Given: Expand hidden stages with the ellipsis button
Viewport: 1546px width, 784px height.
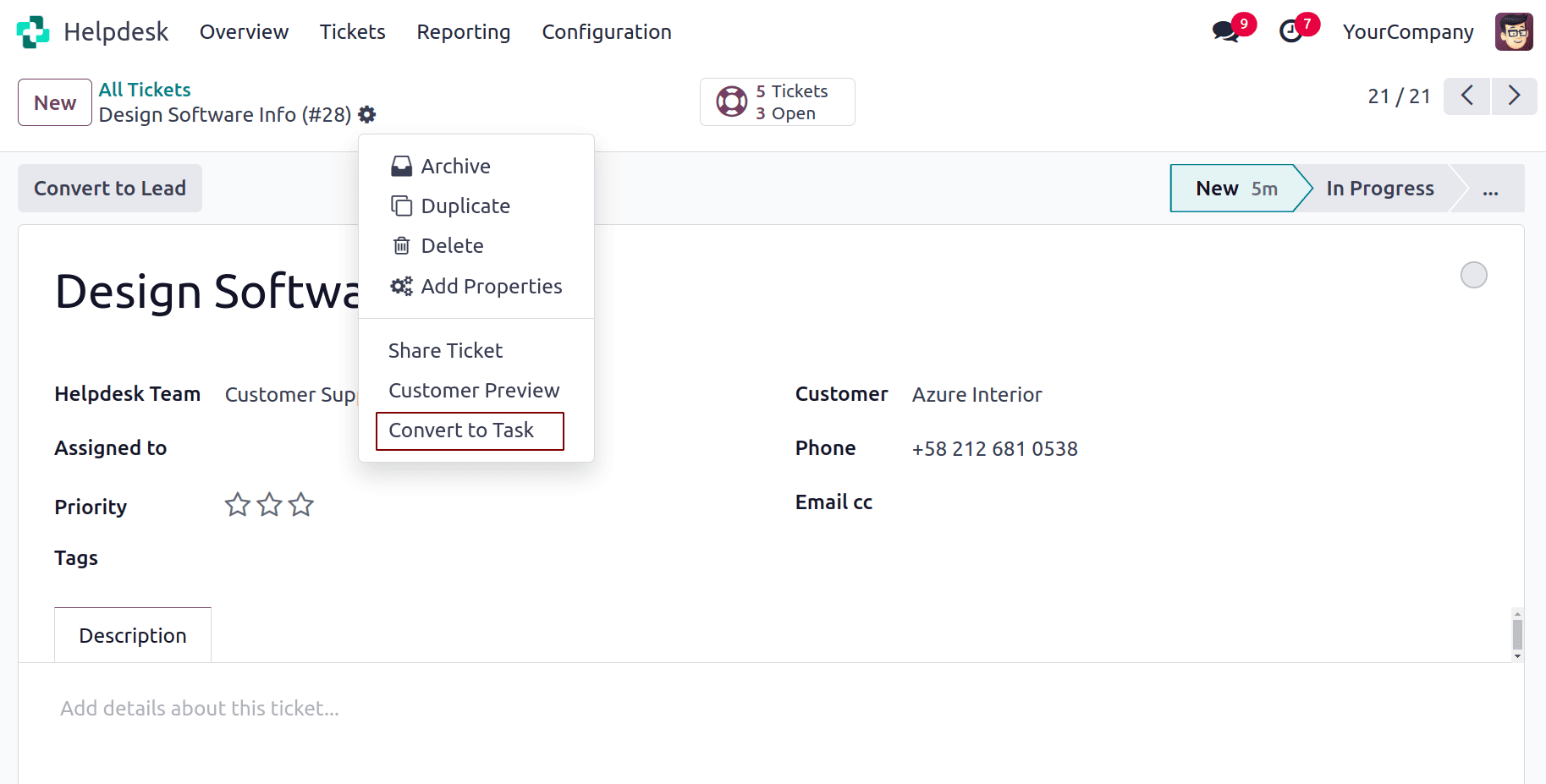Looking at the screenshot, I should click(1489, 189).
